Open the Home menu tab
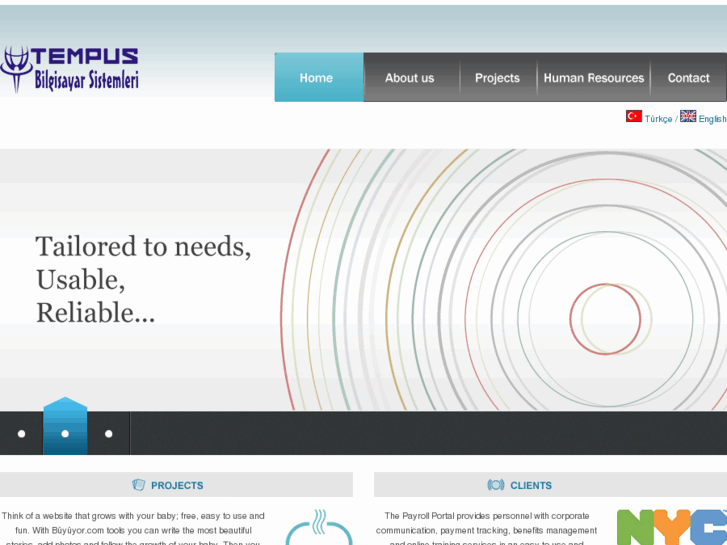727x545 pixels. tap(319, 77)
